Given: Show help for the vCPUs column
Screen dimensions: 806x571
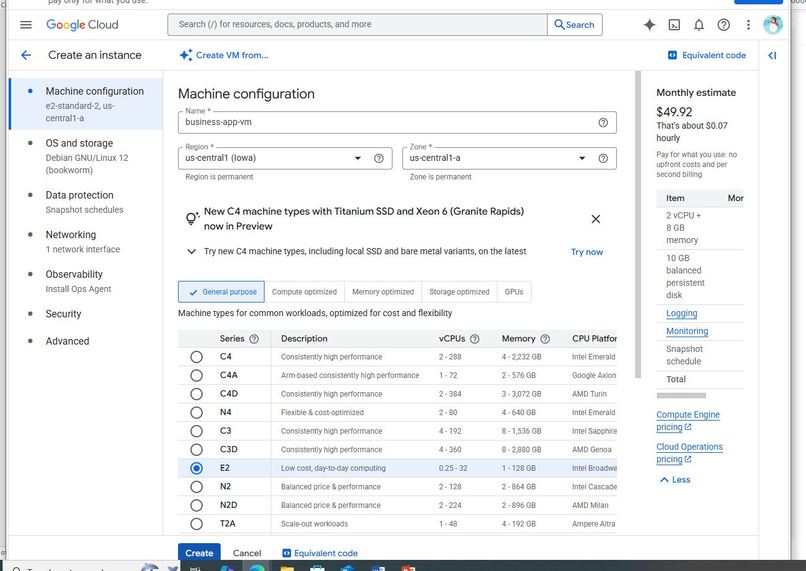Looking at the screenshot, I should click(474, 339).
